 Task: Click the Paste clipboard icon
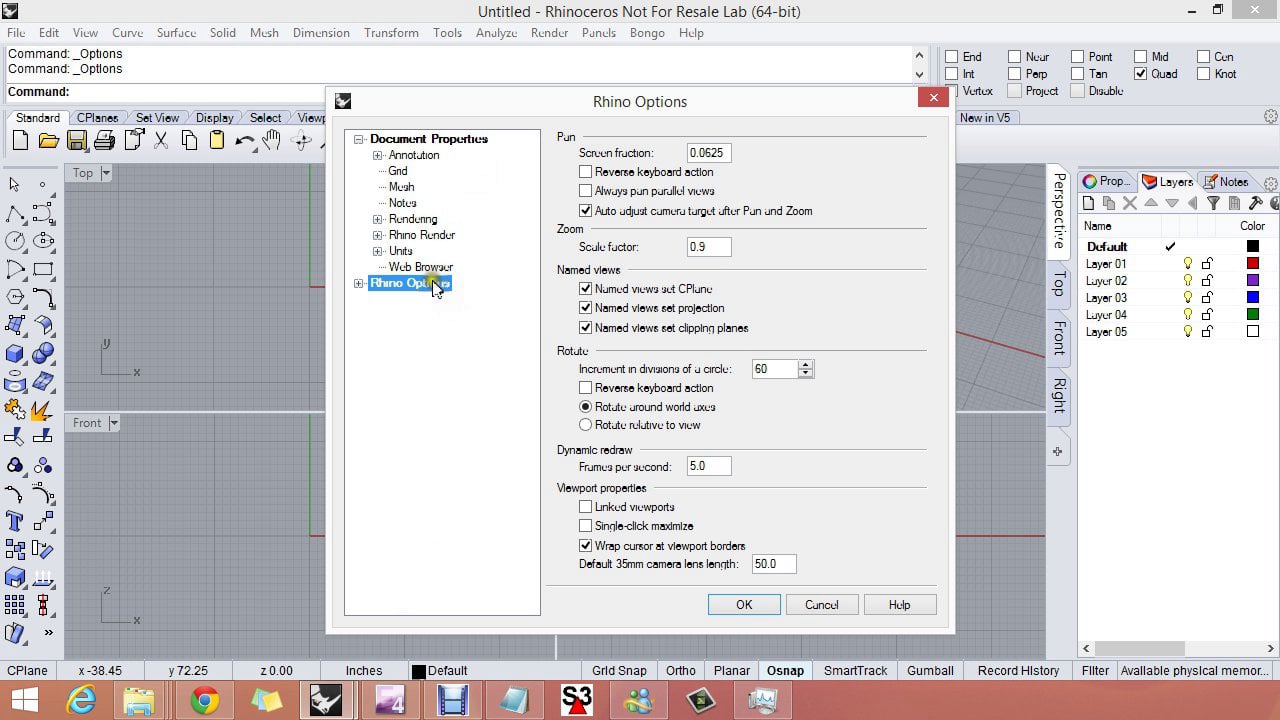pyautogui.click(x=217, y=141)
